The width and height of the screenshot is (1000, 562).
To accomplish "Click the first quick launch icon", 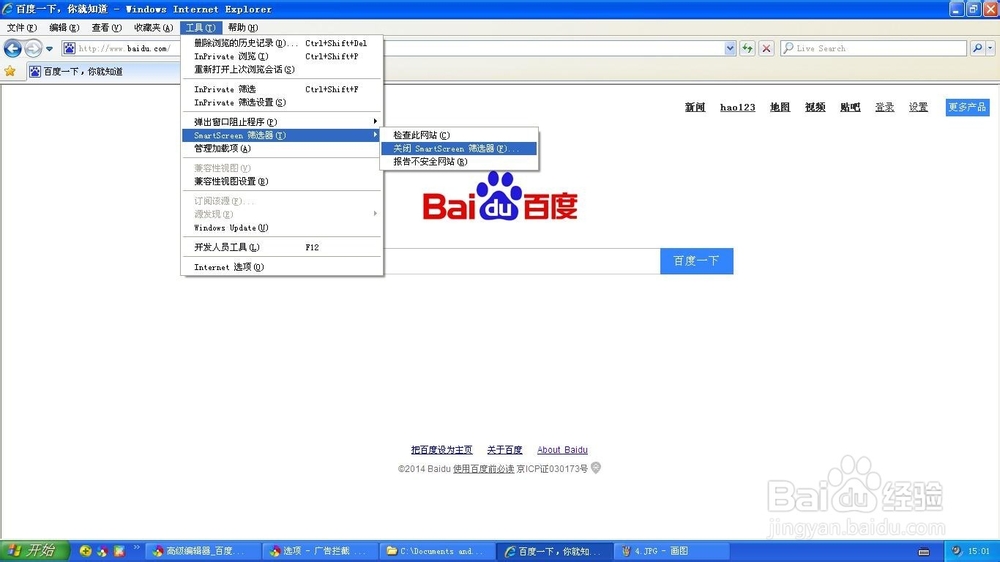I will pyautogui.click(x=85, y=551).
